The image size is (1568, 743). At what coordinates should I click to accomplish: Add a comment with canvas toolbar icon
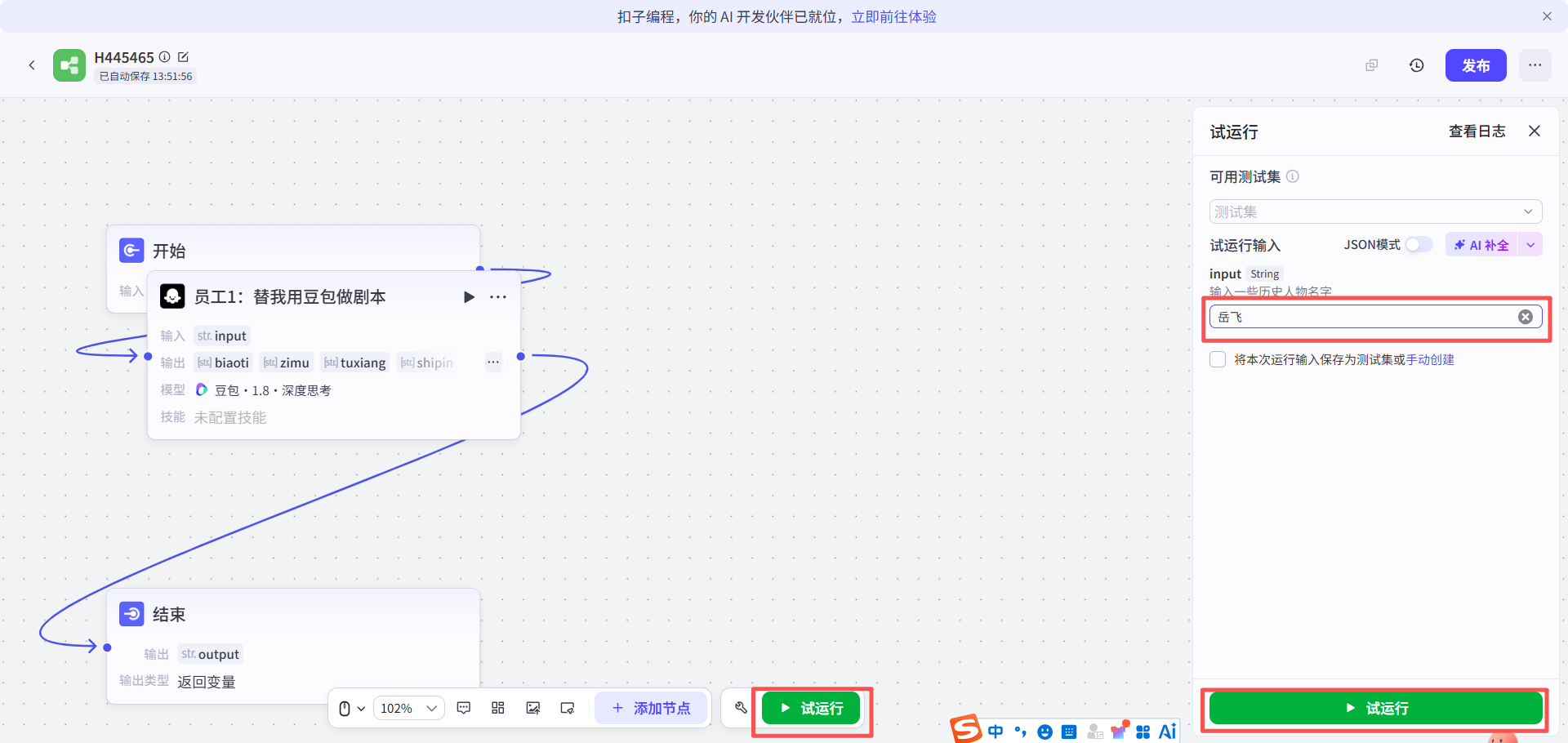click(x=464, y=708)
